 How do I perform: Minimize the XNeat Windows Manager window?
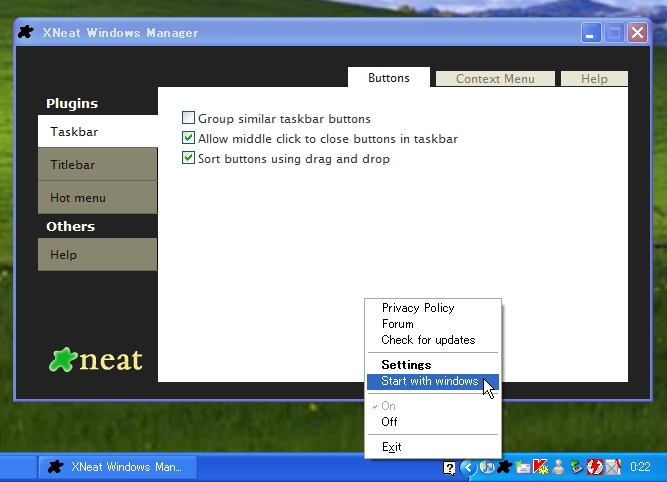591,32
